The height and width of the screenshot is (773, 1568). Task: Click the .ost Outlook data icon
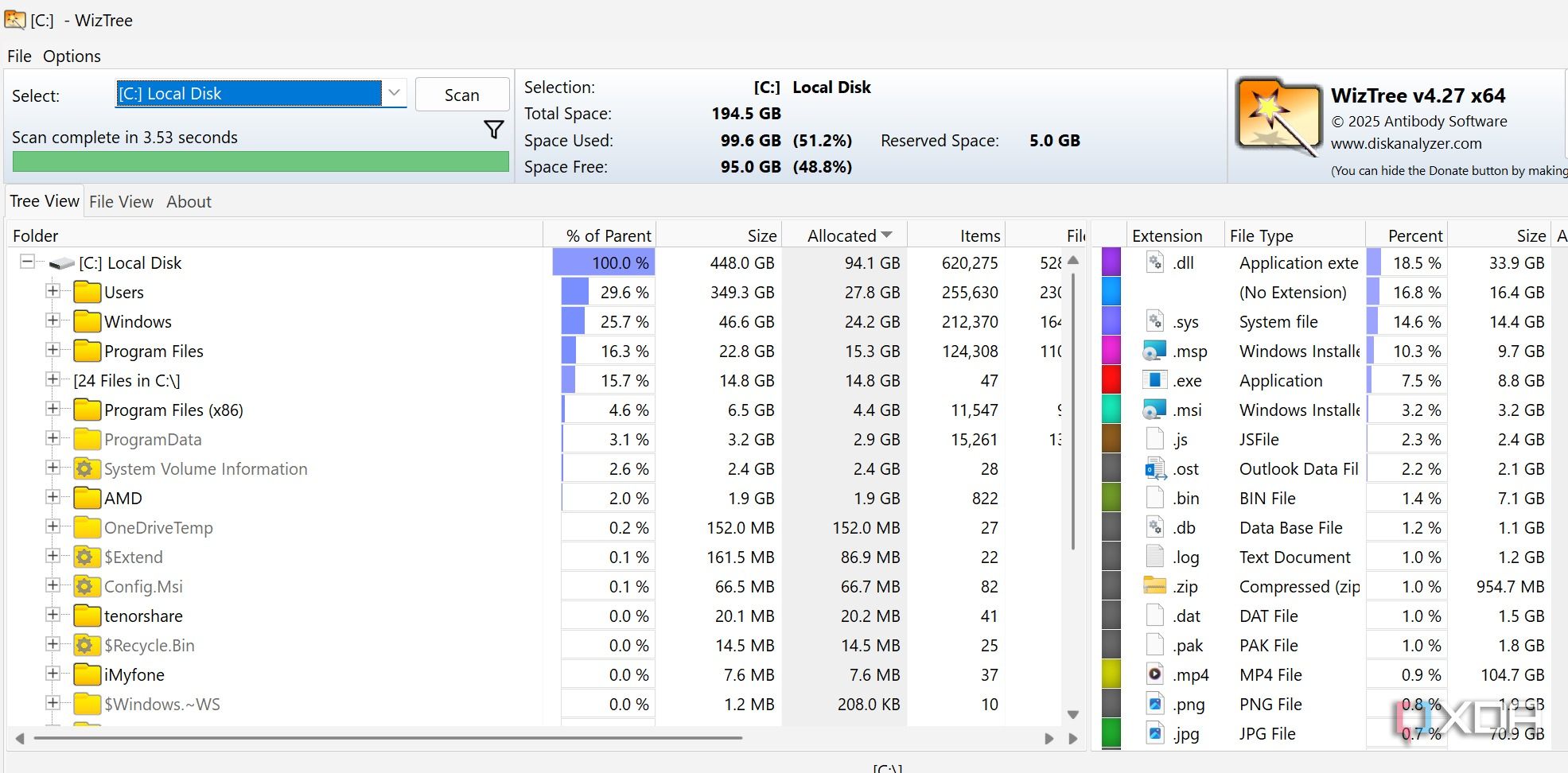tap(1154, 468)
